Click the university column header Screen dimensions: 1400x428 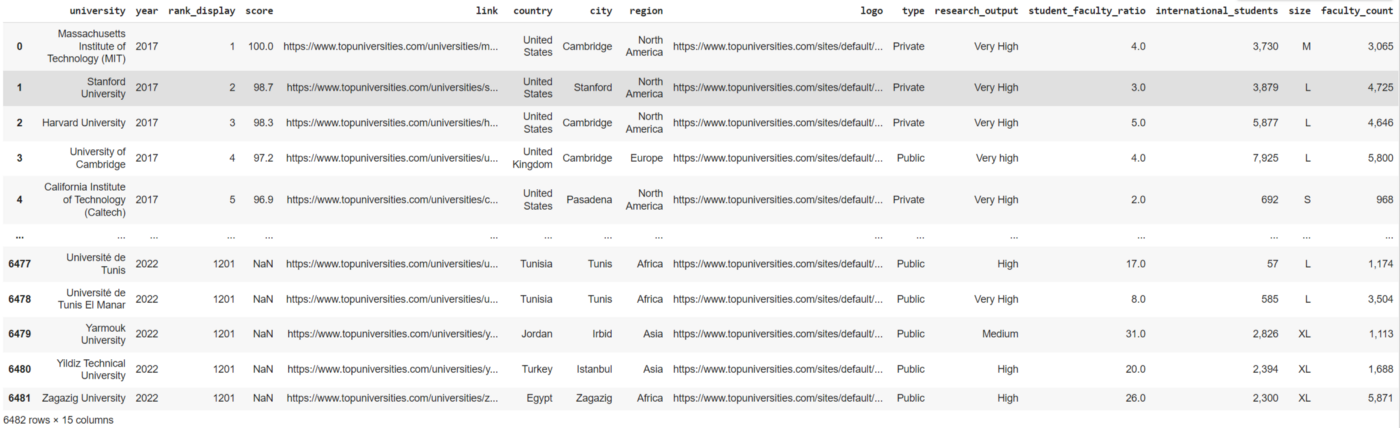98,11
